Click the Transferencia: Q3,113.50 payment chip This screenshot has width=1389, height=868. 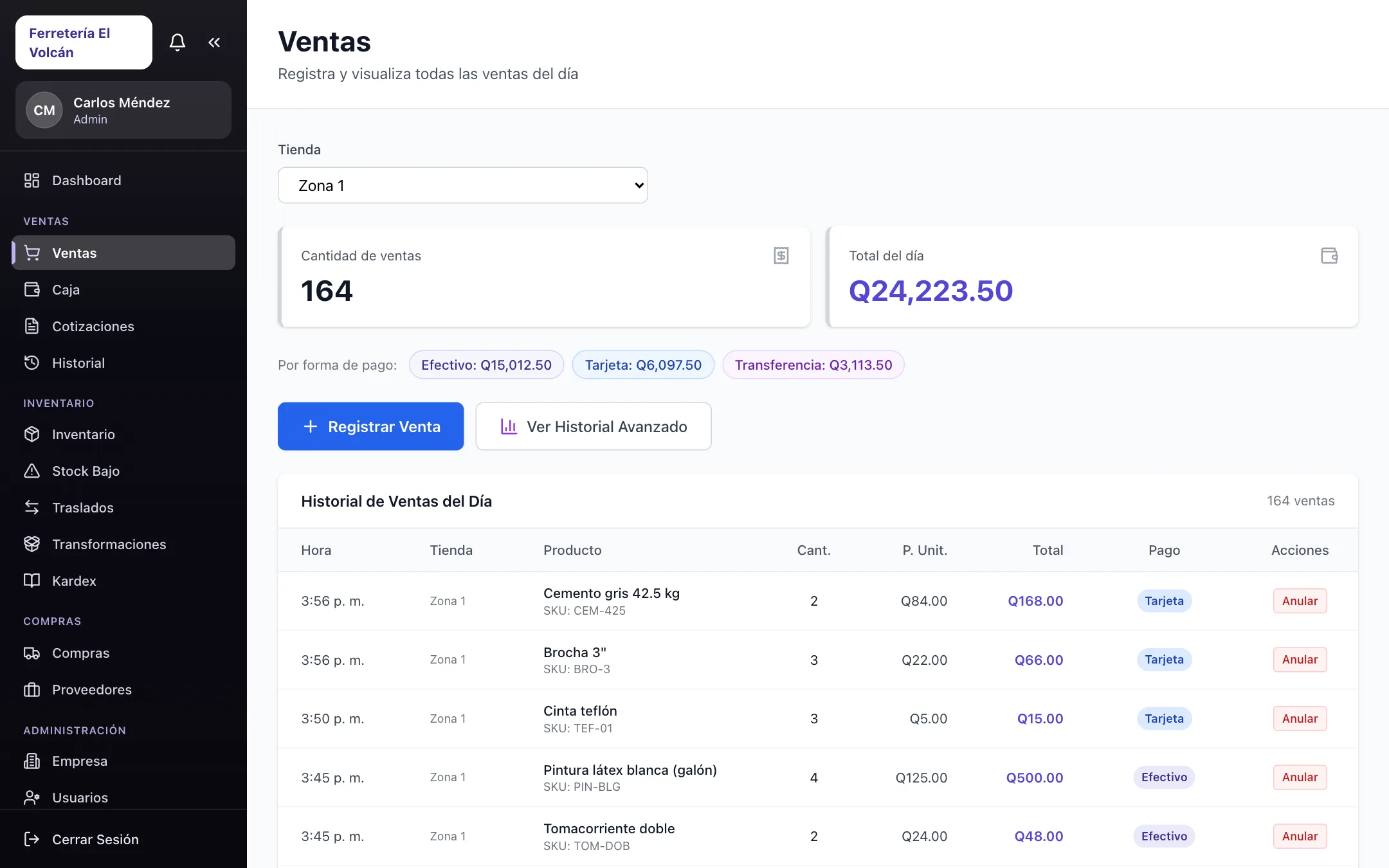(813, 365)
